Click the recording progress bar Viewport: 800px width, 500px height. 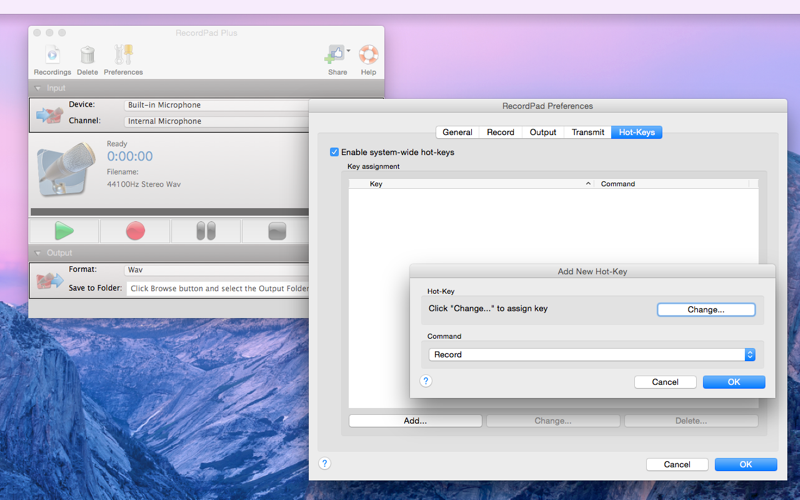coord(169,212)
